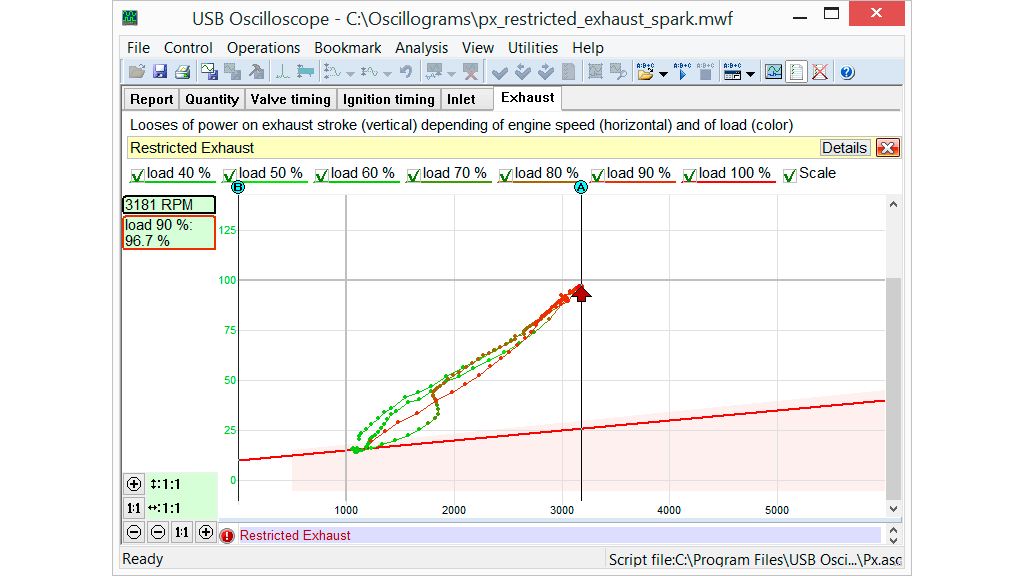Screen dimensions: 1024x576
Task: Open the File menu
Action: coord(138,48)
